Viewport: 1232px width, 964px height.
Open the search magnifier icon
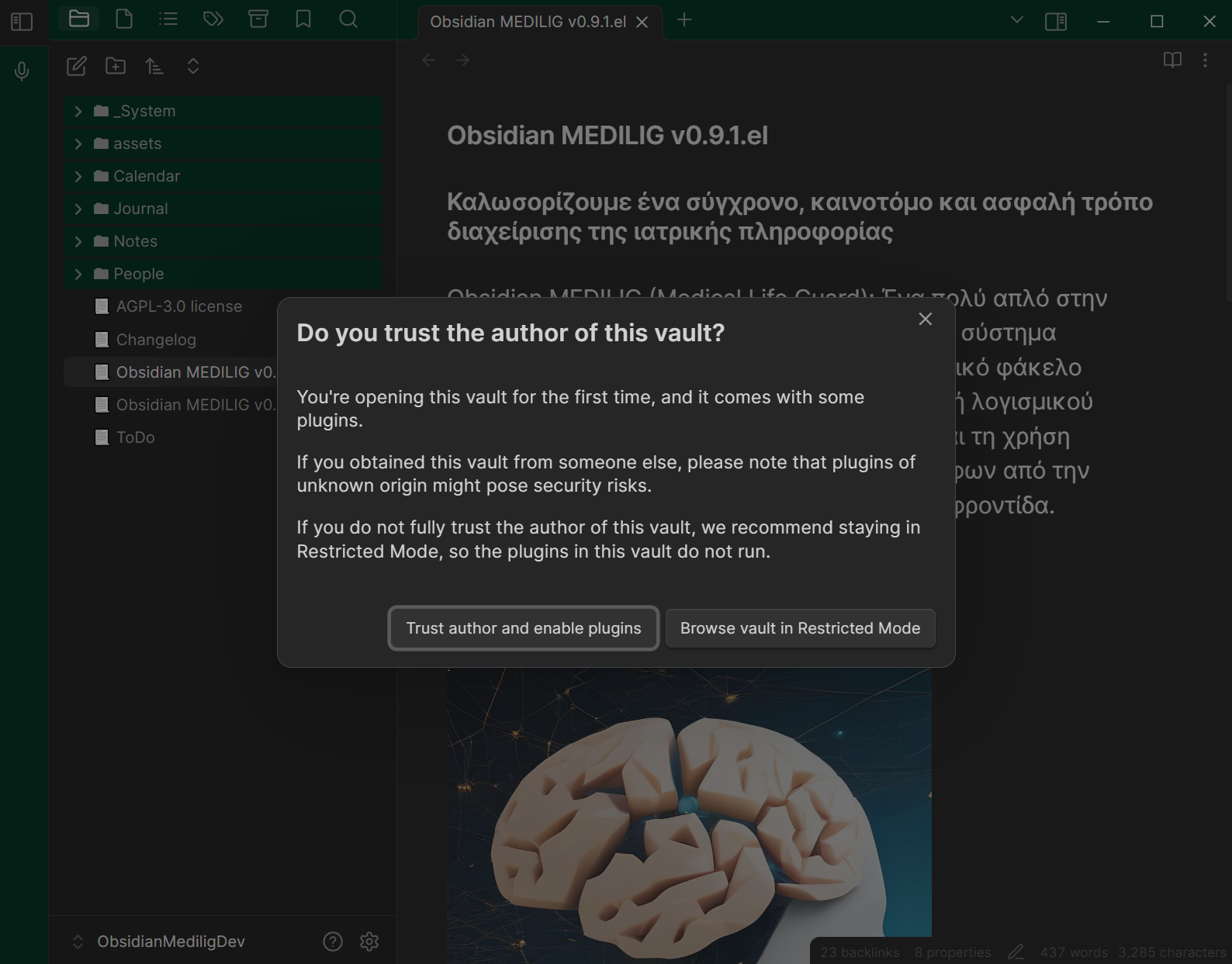click(x=348, y=19)
